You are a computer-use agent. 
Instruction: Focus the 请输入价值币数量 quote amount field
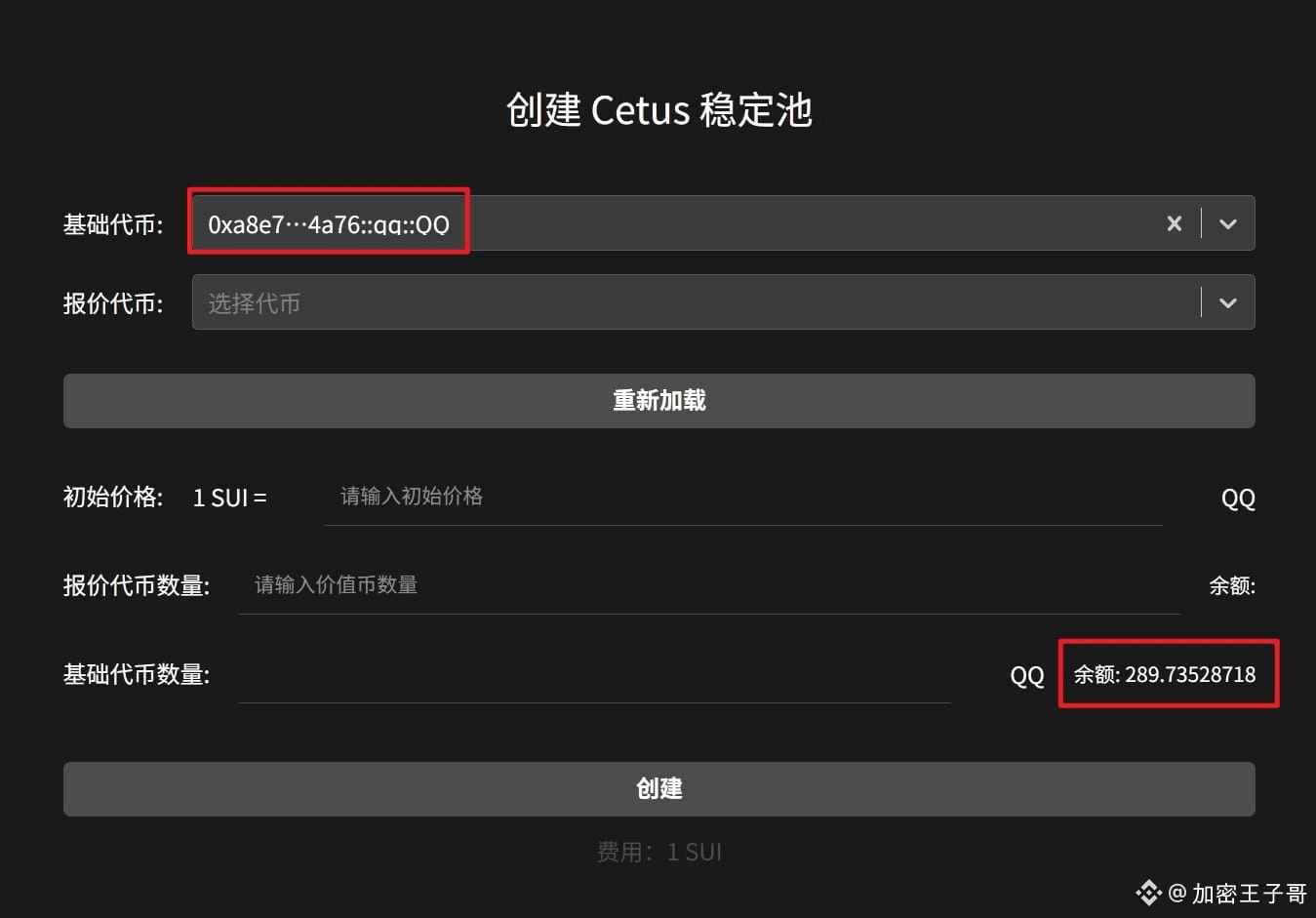coord(707,585)
